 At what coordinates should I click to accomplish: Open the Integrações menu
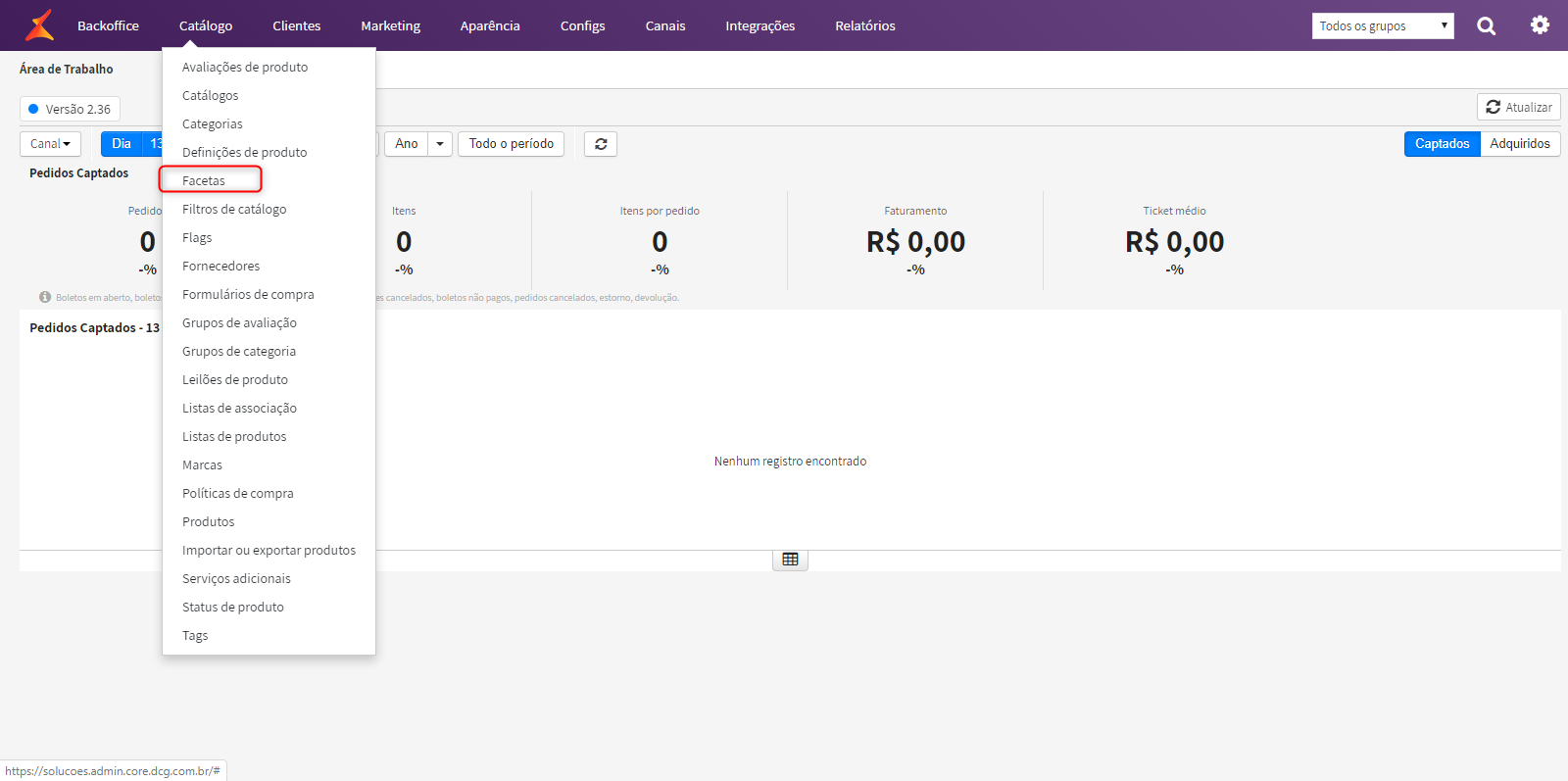point(760,25)
